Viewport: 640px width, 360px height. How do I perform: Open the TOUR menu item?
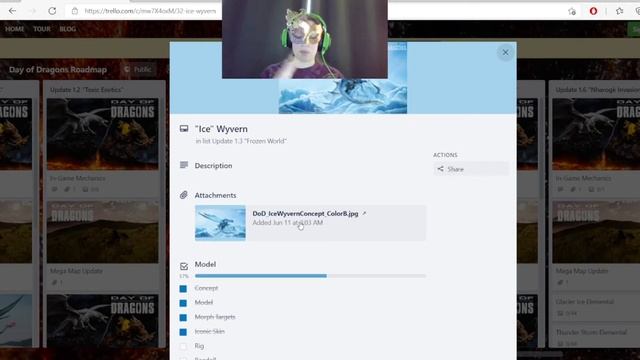click(x=42, y=29)
